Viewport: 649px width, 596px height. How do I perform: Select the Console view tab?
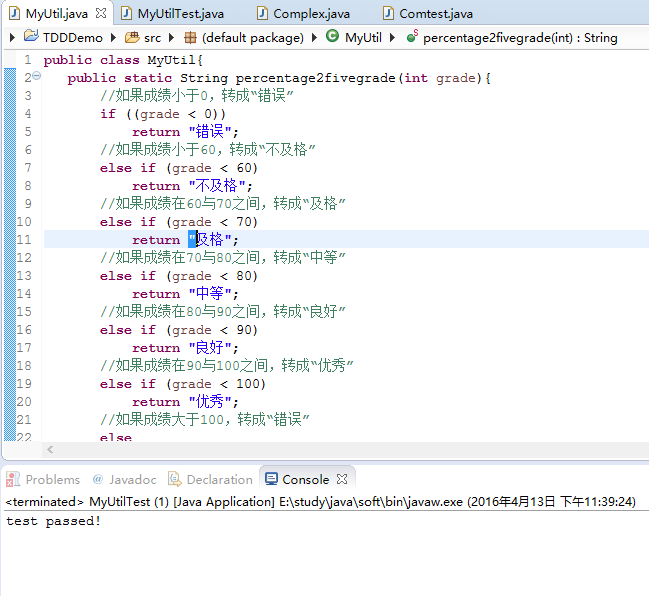coord(305,479)
